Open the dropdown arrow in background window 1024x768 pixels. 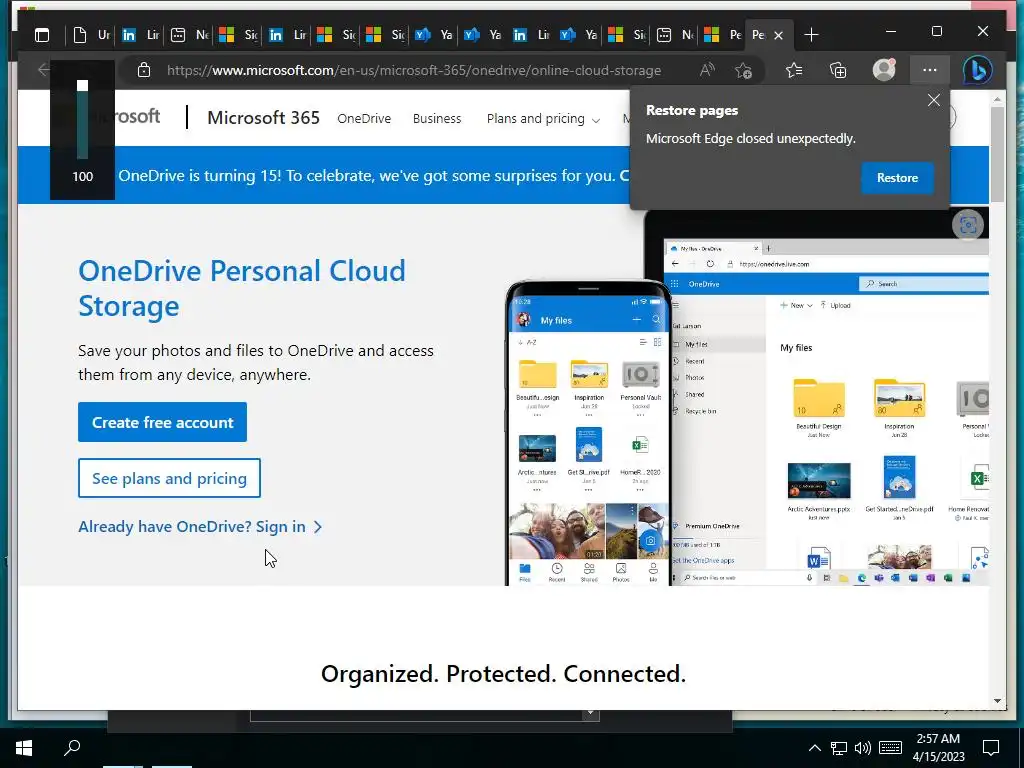[590, 714]
